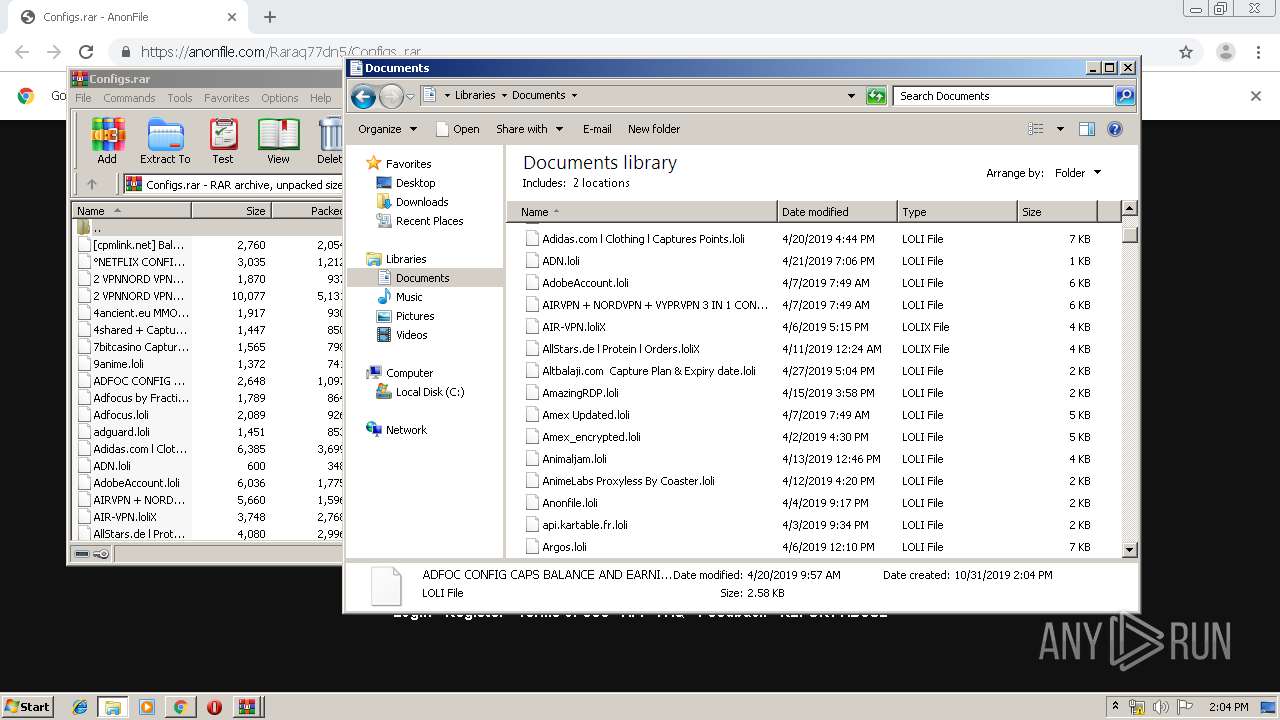Select Music library
Image resolution: width=1280 pixels, height=720 pixels.
[x=409, y=297]
